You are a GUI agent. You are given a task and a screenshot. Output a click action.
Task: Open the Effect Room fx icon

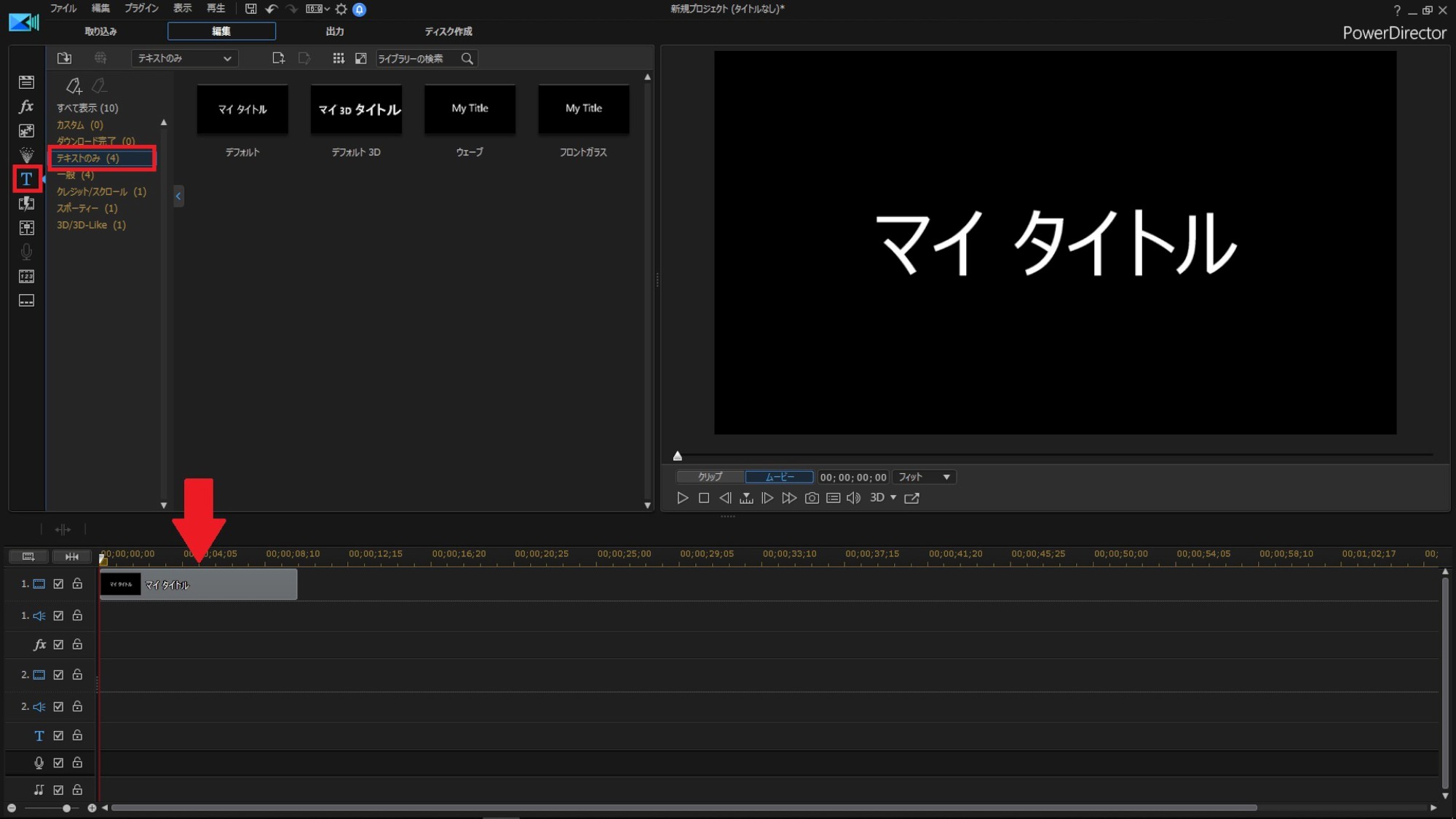pos(26,107)
